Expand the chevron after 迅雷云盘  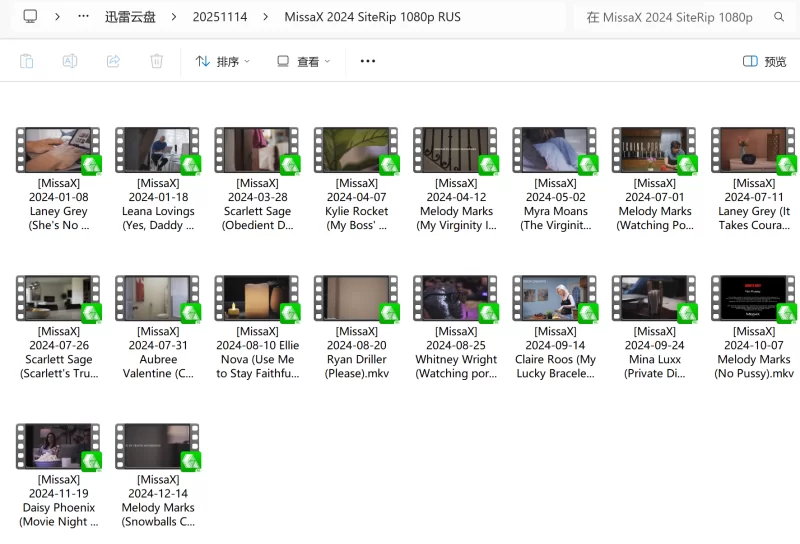coord(174,17)
